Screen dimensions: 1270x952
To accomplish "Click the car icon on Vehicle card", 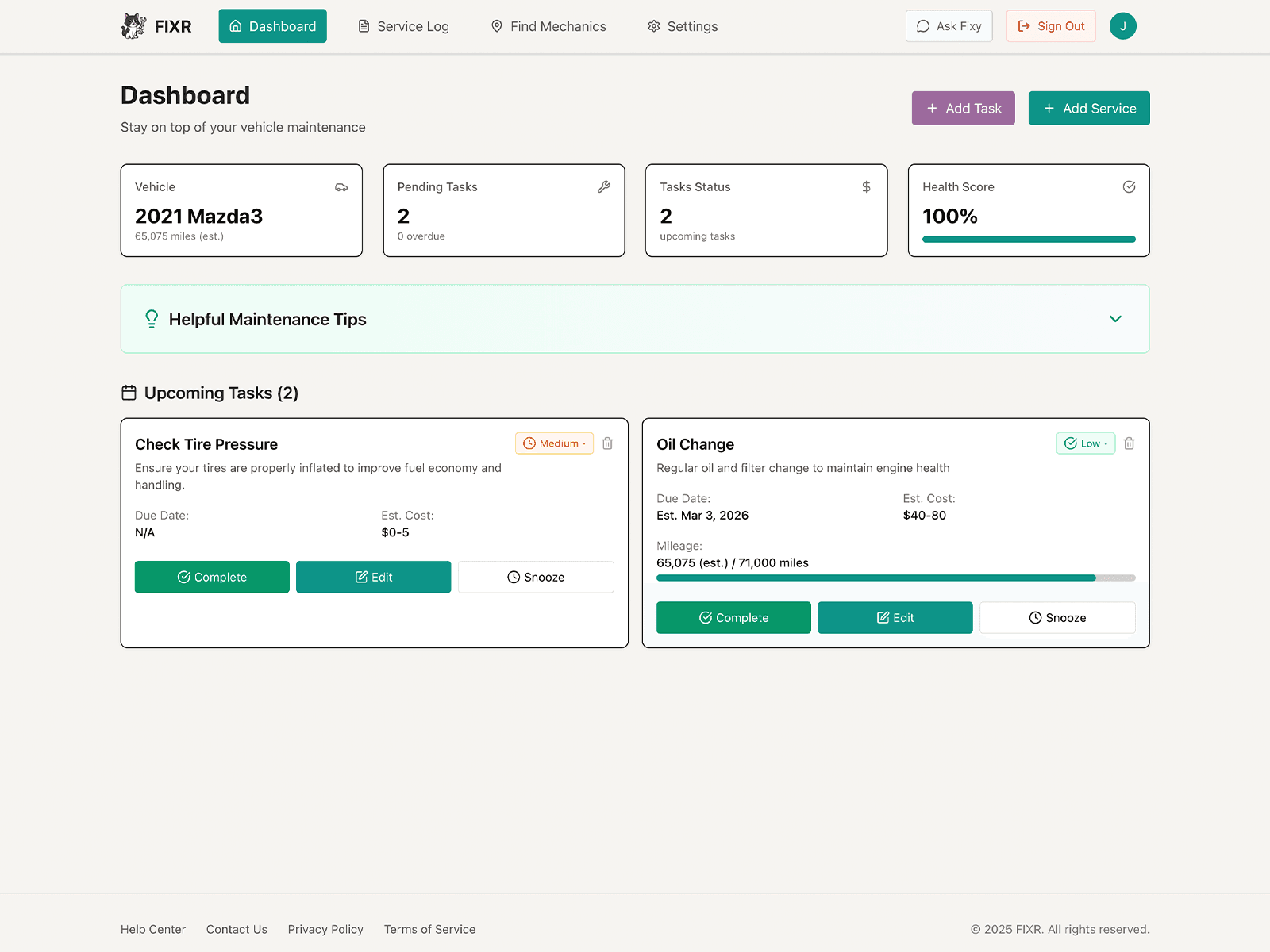I will tap(341, 187).
